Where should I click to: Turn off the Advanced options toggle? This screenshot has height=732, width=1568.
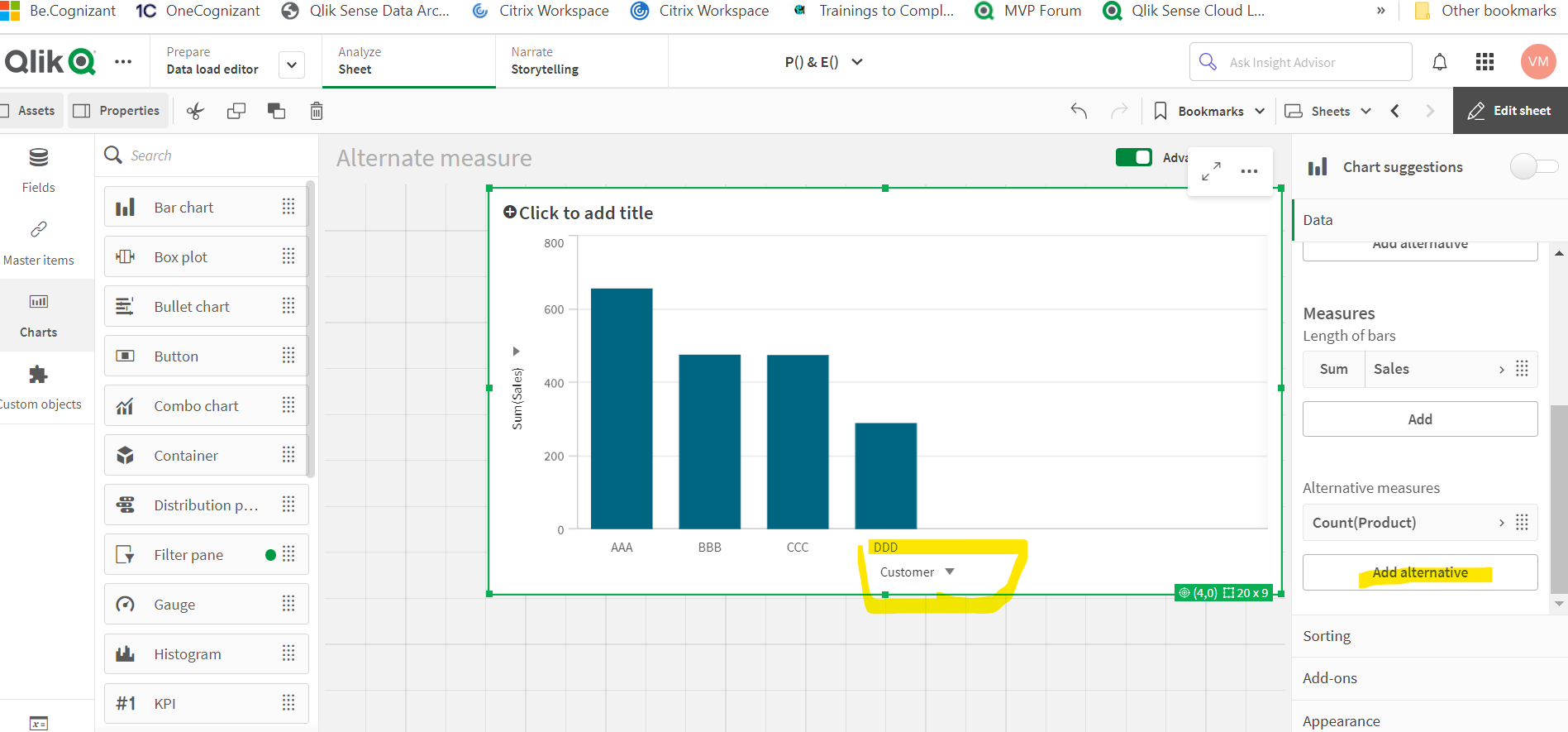point(1133,157)
